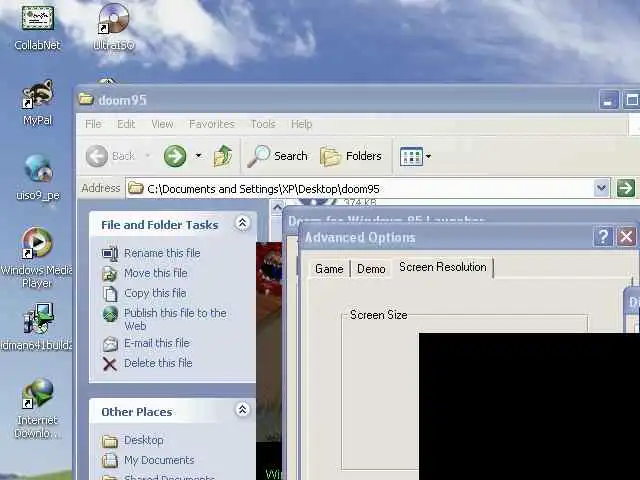Open the Favorites menu
This screenshot has width=640, height=480.
pos(212,124)
